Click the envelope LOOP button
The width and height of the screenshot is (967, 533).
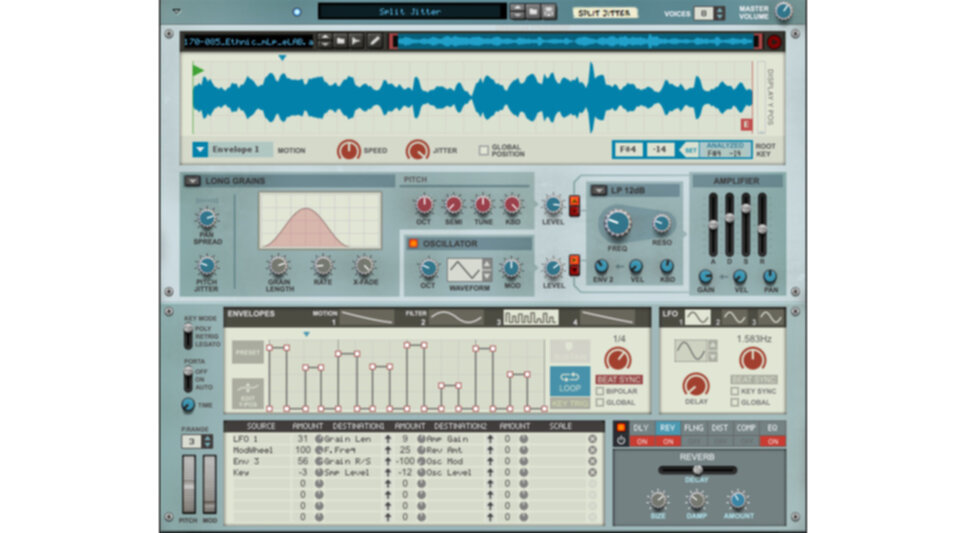point(570,381)
